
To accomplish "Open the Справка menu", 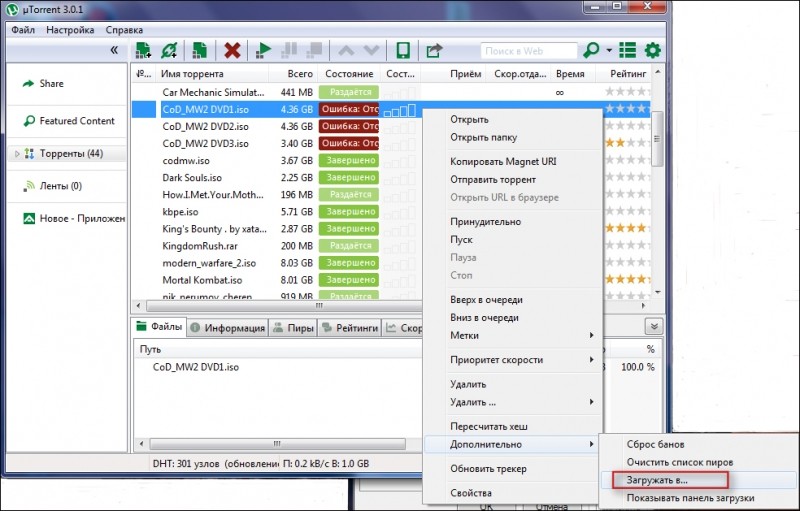I will 124,30.
